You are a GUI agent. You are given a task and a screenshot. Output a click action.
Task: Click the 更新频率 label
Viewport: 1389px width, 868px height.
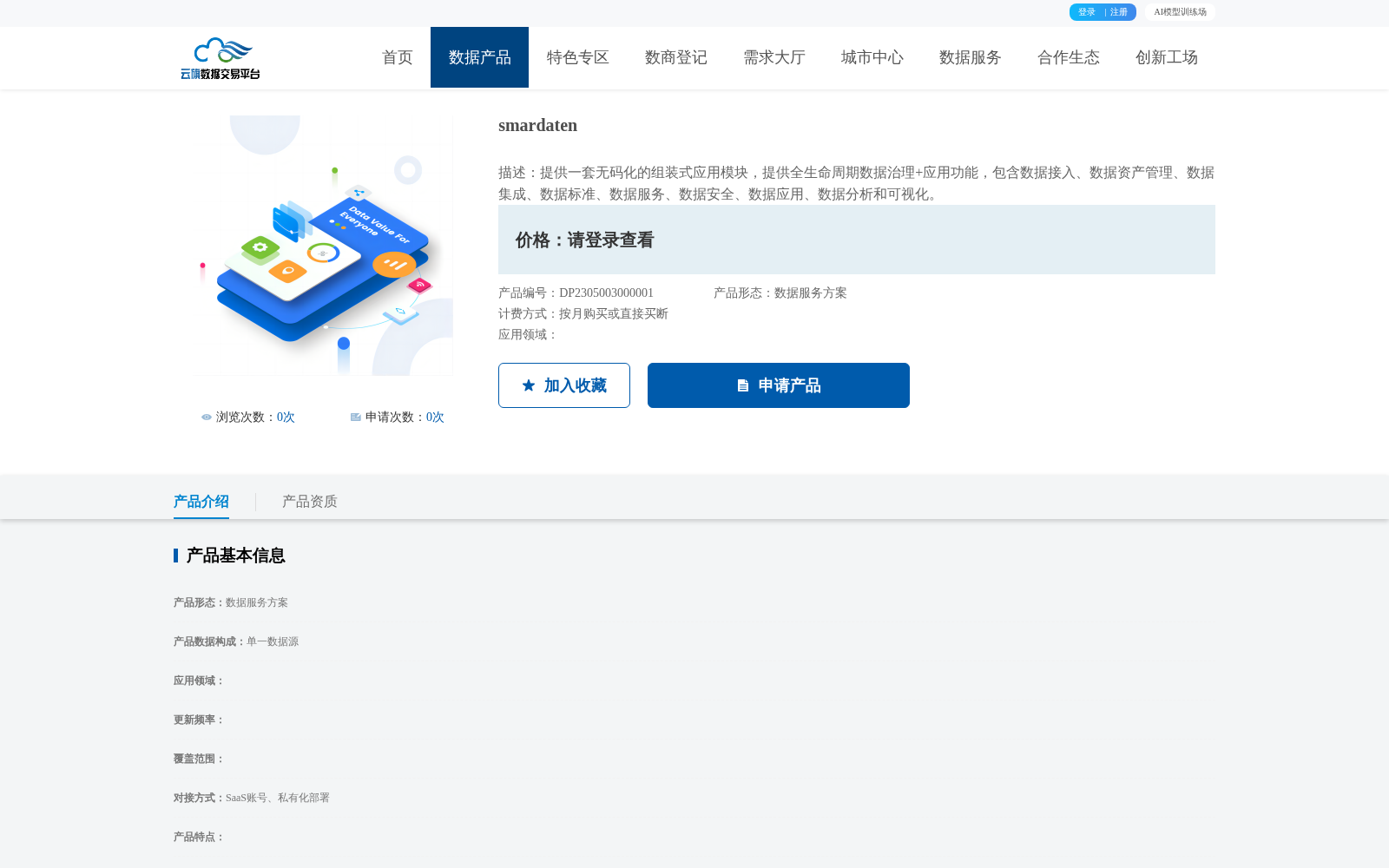tap(199, 720)
